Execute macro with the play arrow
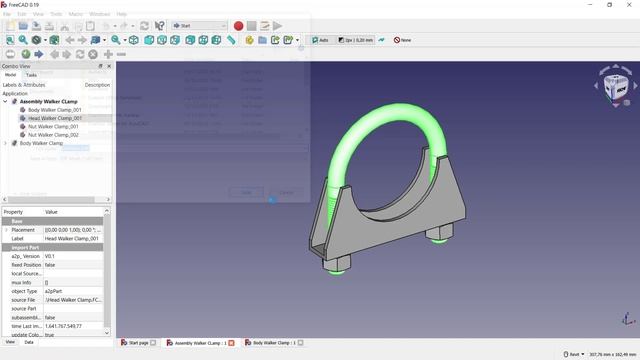The height and width of the screenshot is (360, 640). [x=278, y=26]
